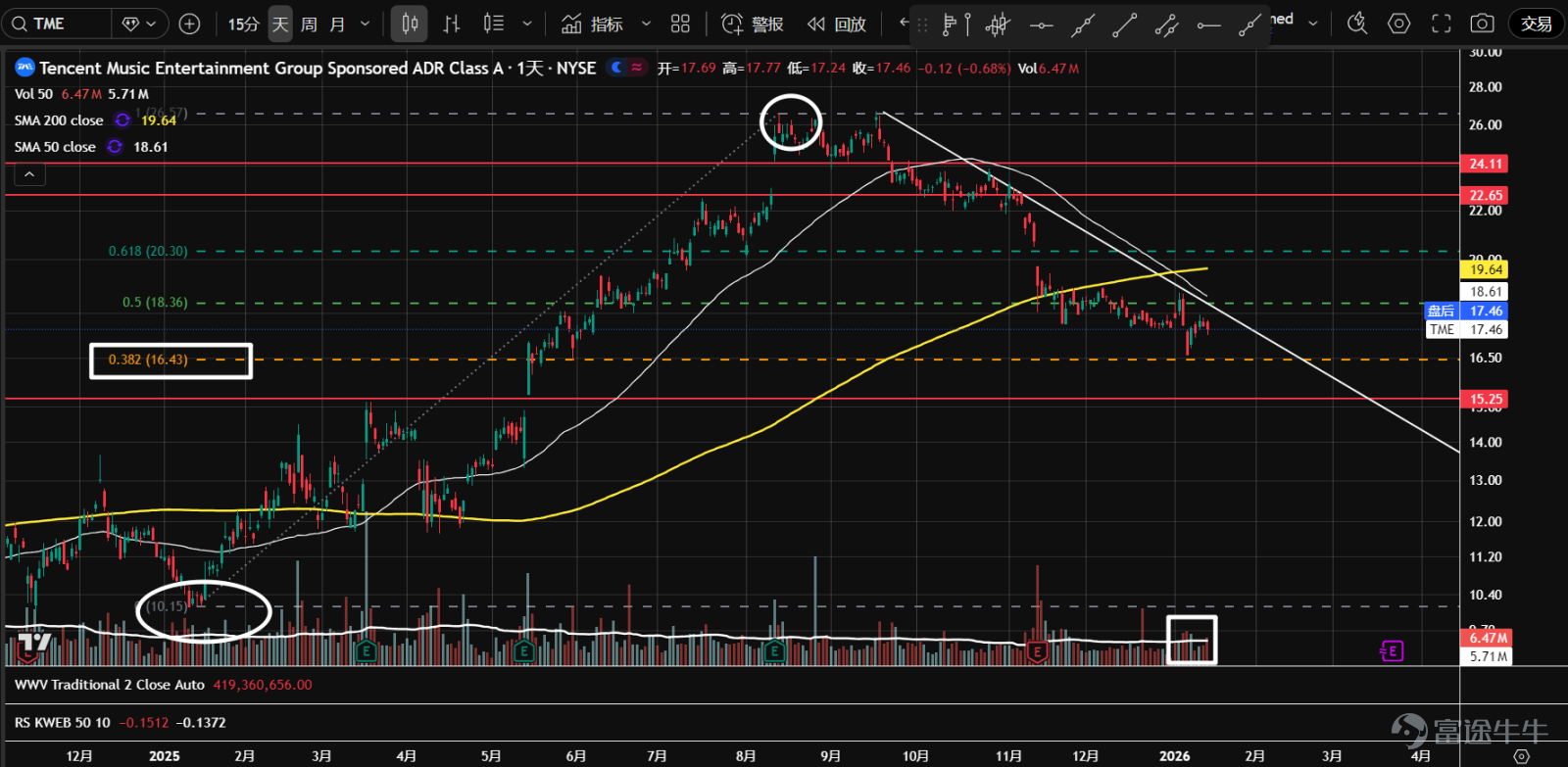
Task: Switch chart to the 周 weekly timeframe
Action: [309, 24]
